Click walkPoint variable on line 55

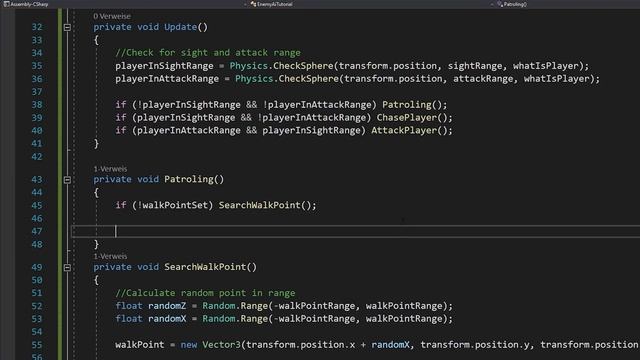coord(140,344)
